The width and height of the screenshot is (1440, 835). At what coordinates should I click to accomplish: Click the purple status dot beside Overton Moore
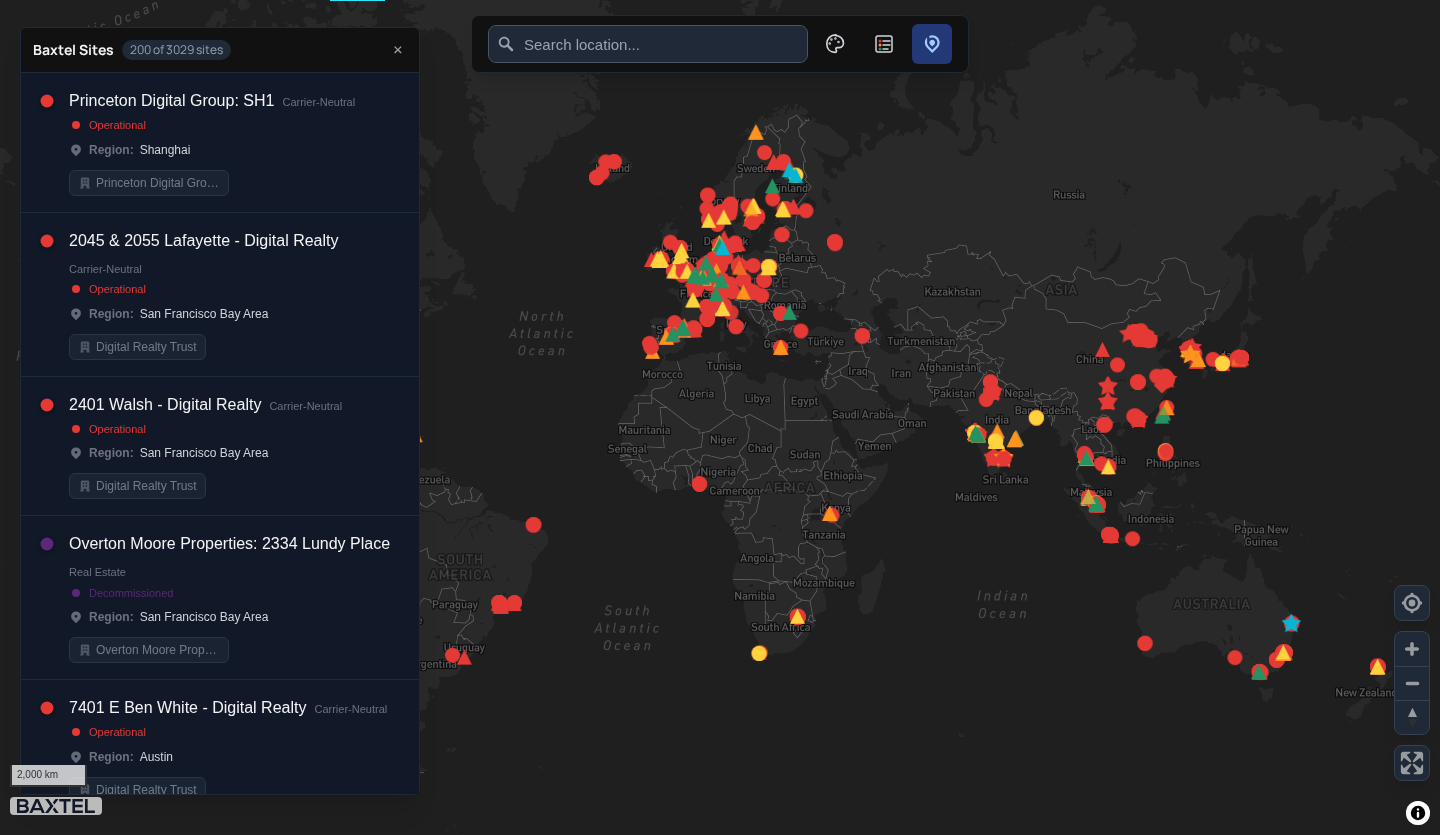[47, 544]
